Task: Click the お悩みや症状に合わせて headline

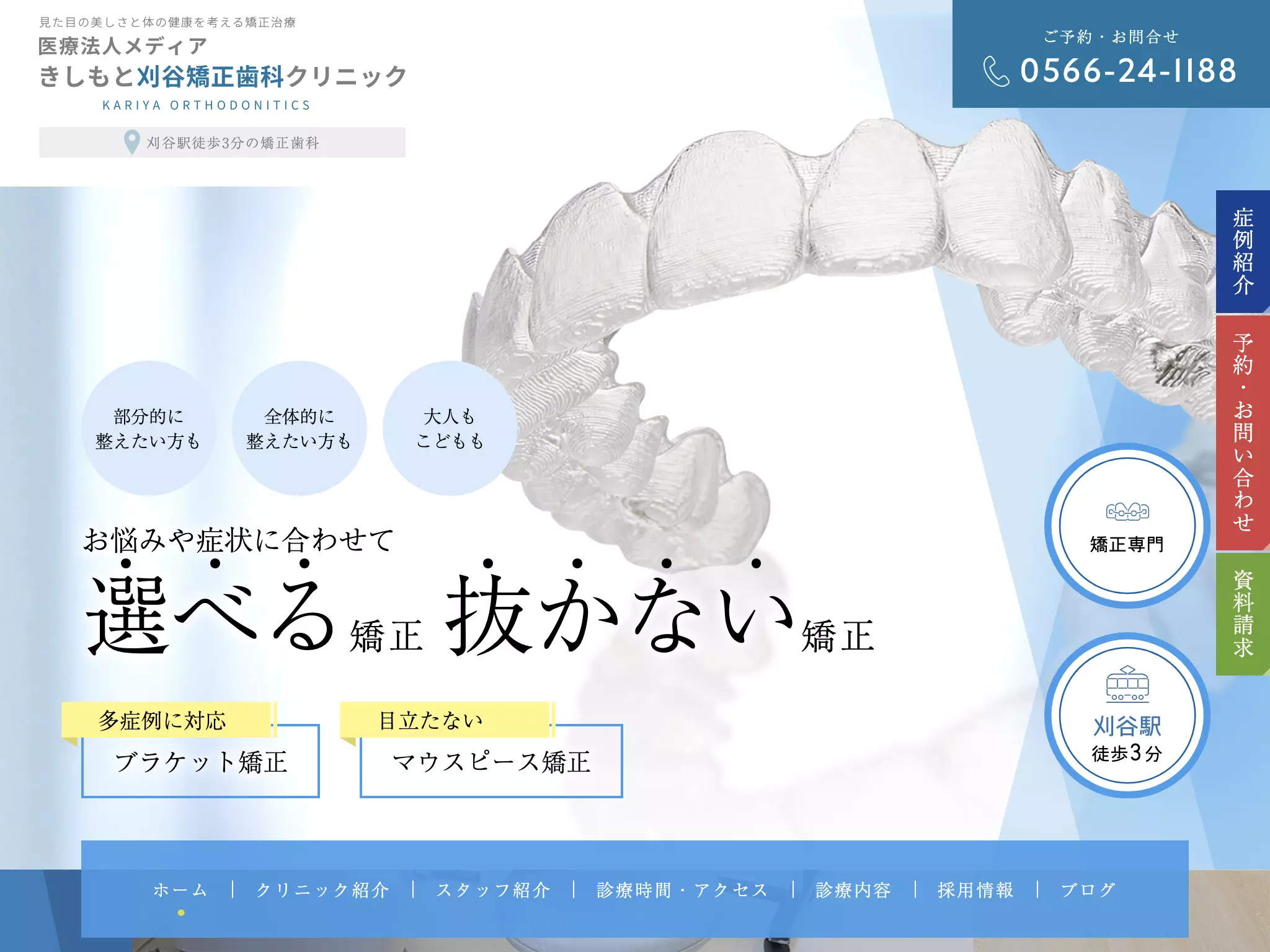Action: 239,540
